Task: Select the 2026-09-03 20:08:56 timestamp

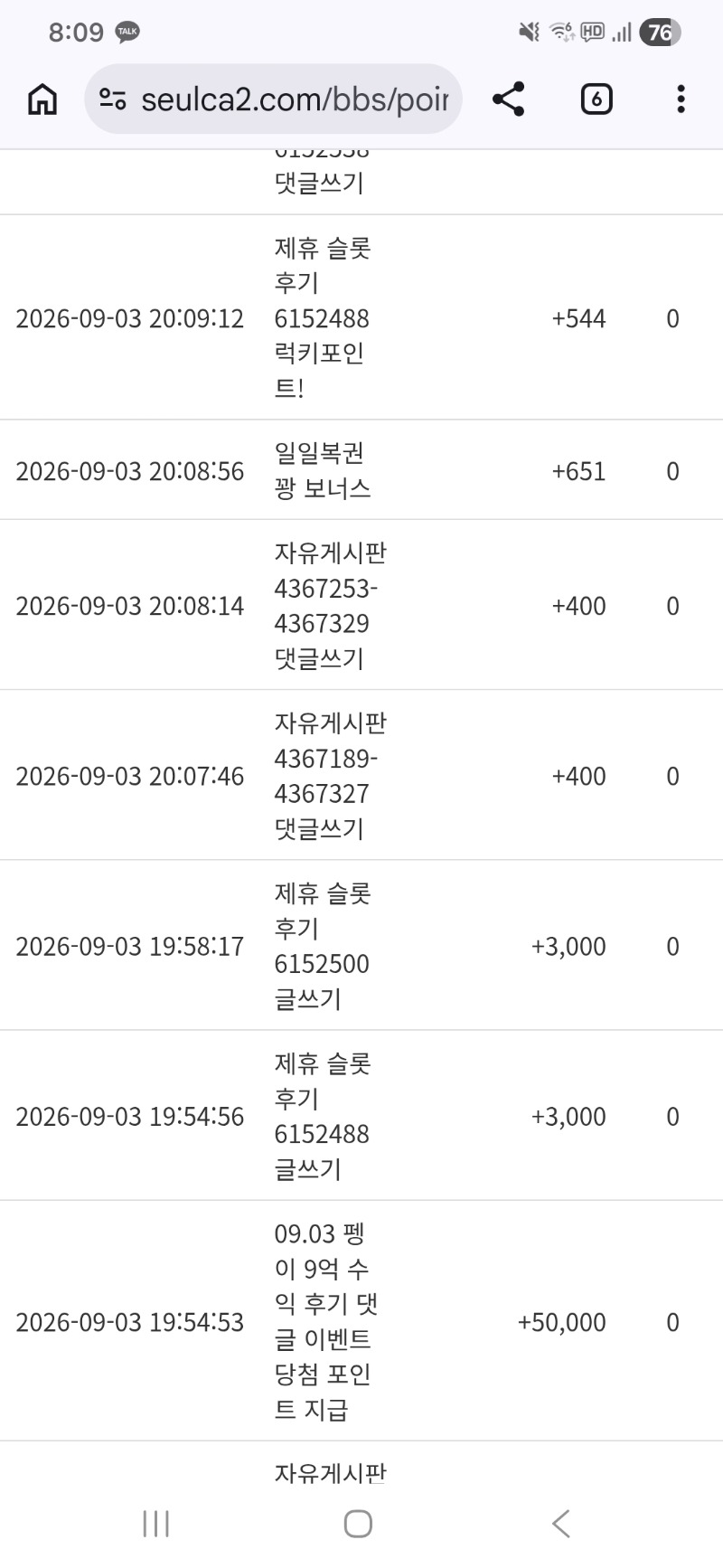Action: tap(130, 471)
